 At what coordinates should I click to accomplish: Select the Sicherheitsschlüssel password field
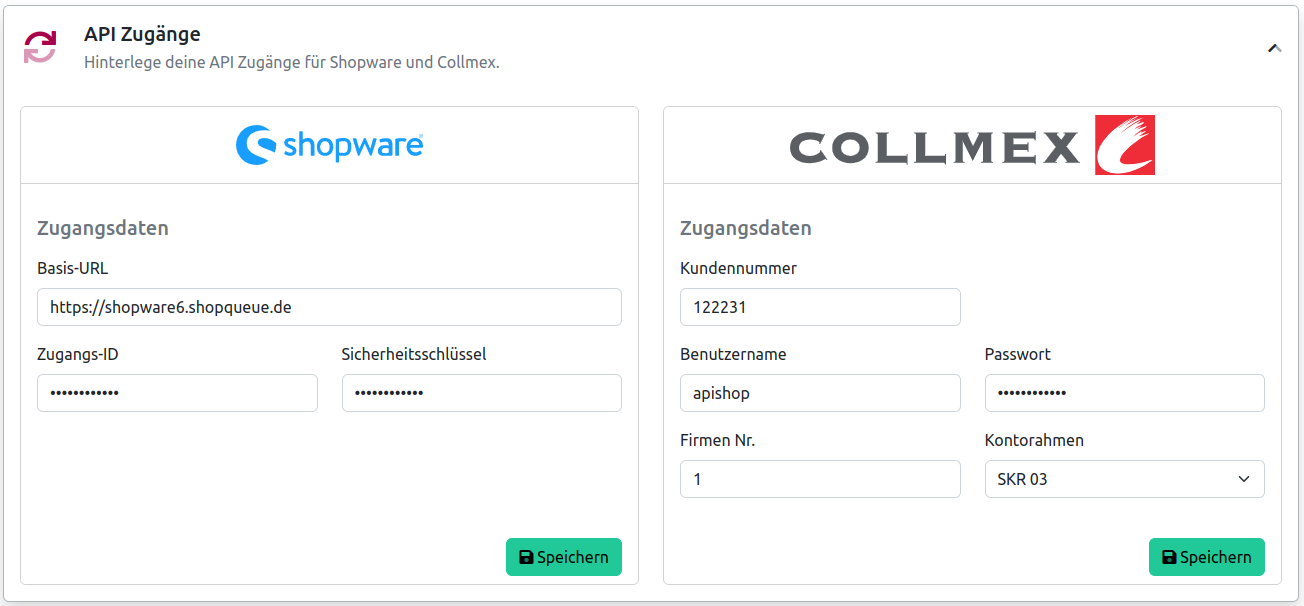click(x=482, y=393)
